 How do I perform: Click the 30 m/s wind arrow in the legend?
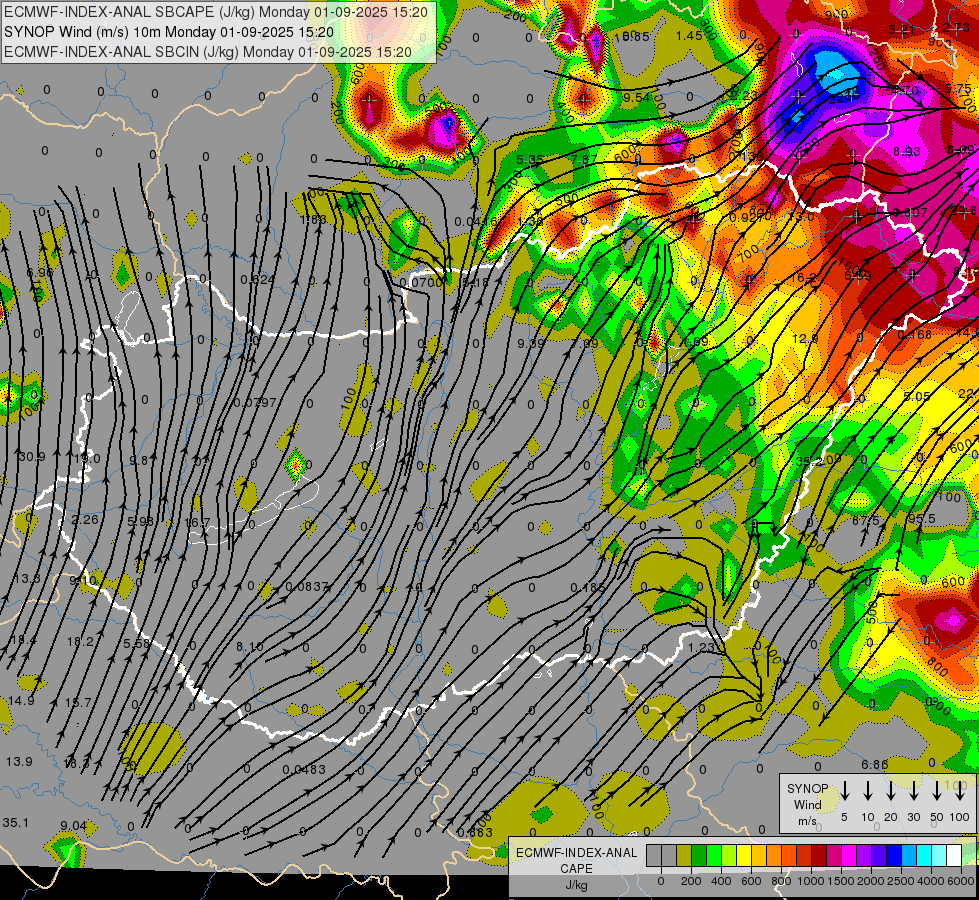pos(914,791)
